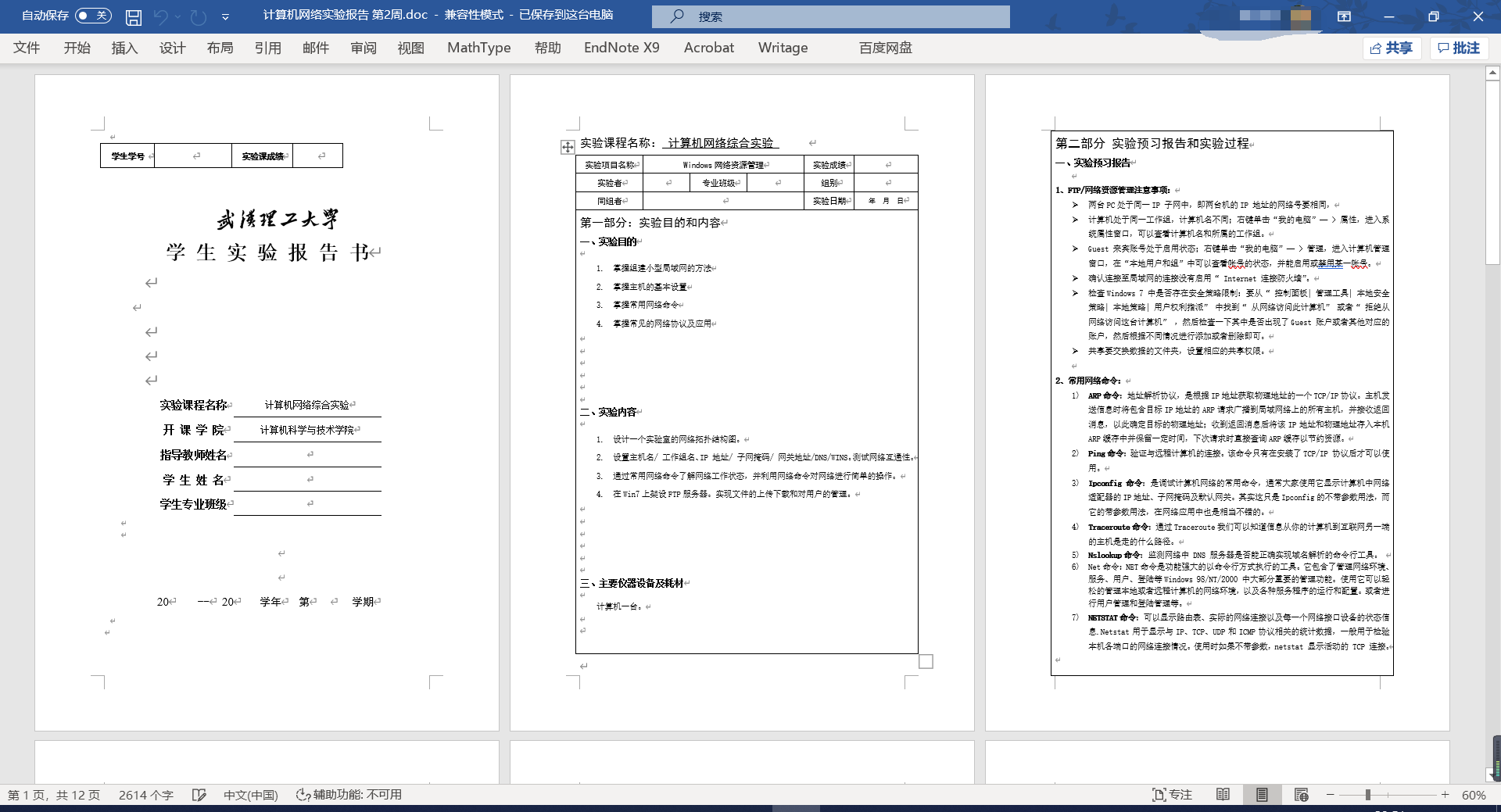Expand the Customize Quick Access Toolbar dropdown

tap(225, 16)
